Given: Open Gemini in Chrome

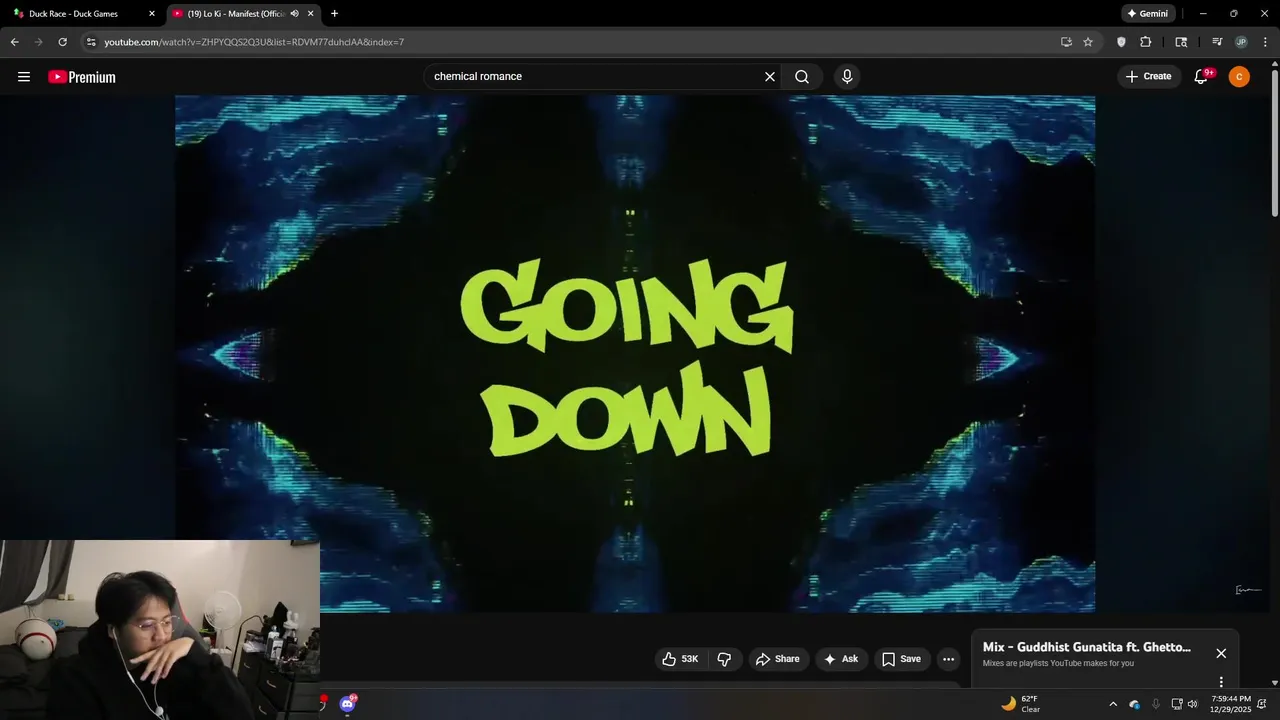Looking at the screenshot, I should point(1148,14).
